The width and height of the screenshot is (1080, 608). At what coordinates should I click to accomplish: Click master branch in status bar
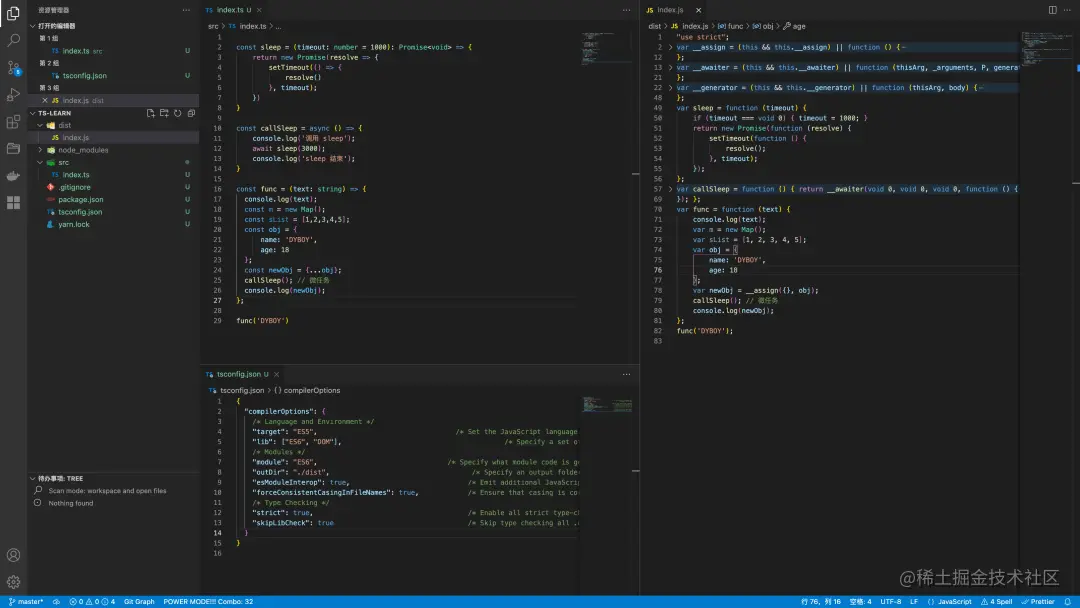25,602
